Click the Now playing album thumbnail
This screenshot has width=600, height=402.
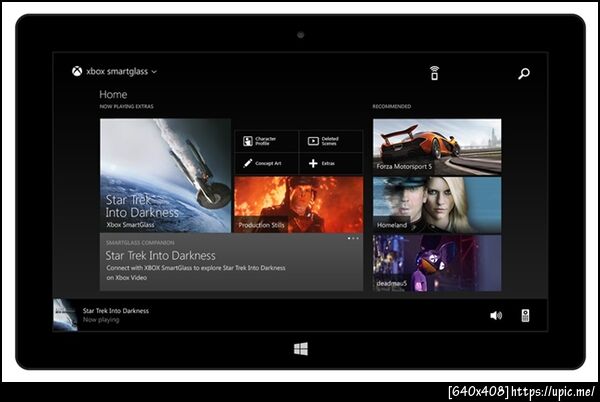tap(65, 315)
